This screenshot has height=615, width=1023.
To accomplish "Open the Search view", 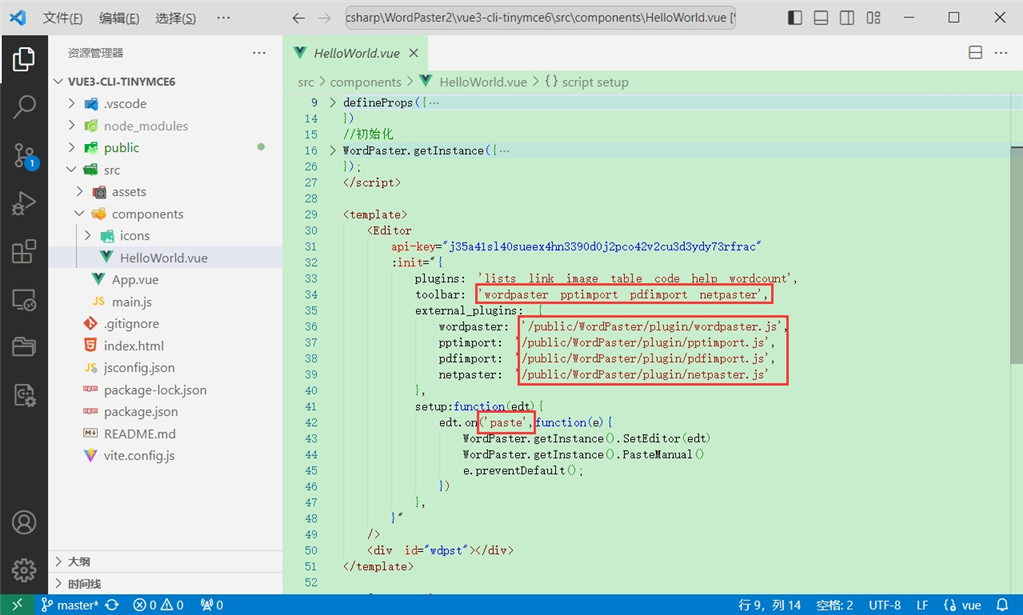I will point(24,107).
